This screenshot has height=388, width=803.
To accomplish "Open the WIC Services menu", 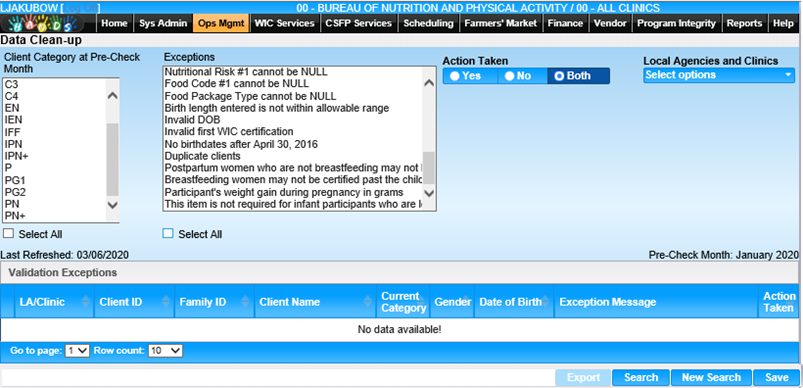I will (285, 24).
